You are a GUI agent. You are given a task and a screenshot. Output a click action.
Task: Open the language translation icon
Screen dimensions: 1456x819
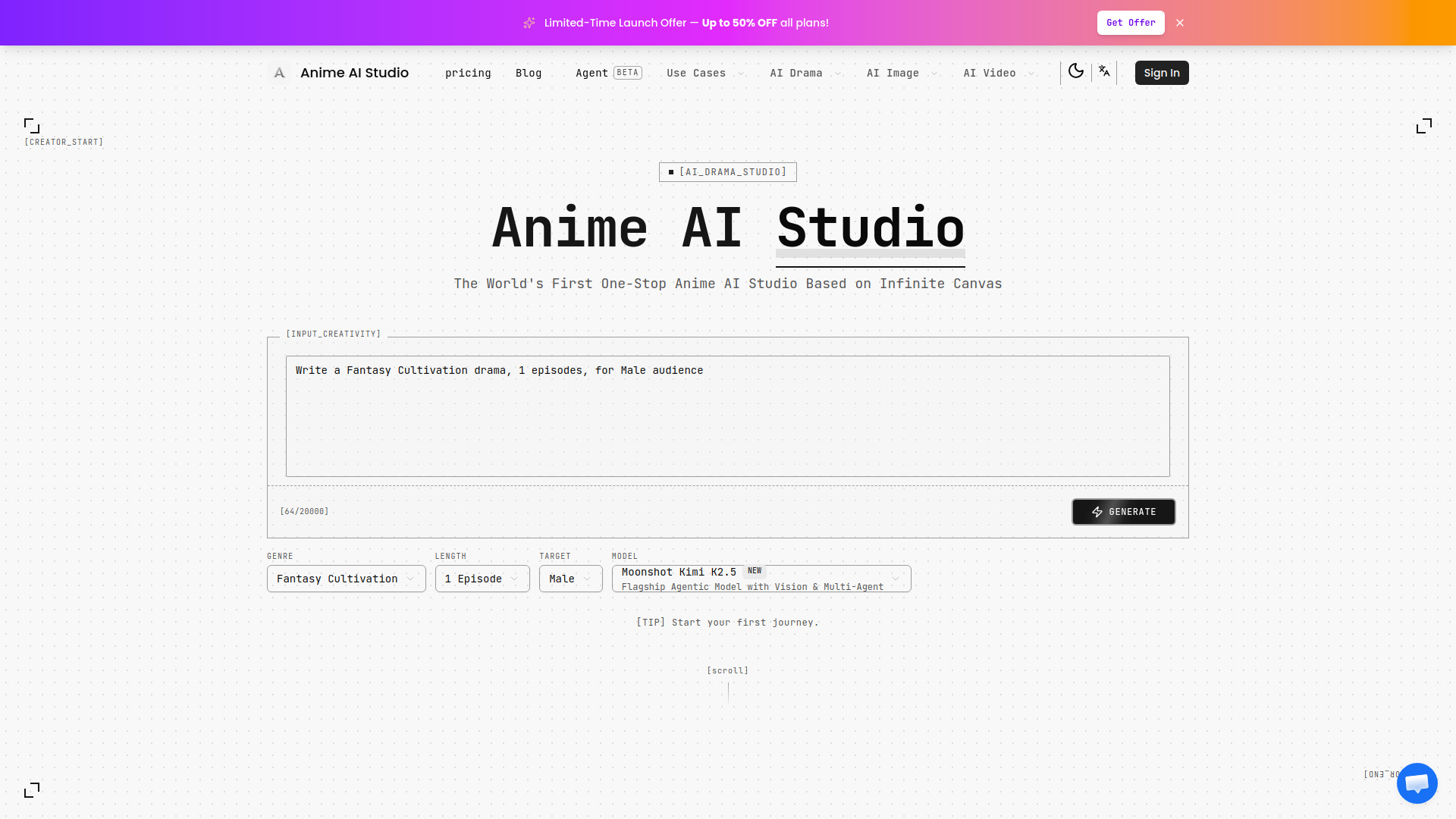(1104, 71)
